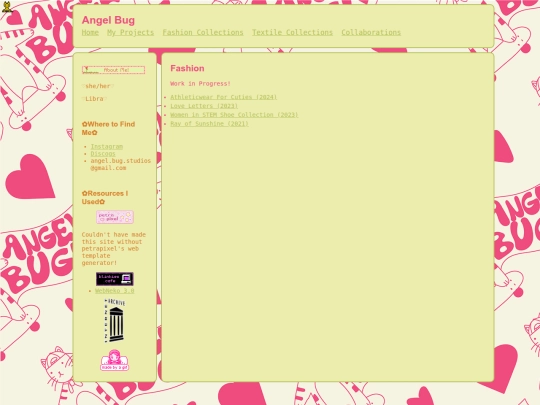Click the blinkies cafe badge

click(x=115, y=279)
